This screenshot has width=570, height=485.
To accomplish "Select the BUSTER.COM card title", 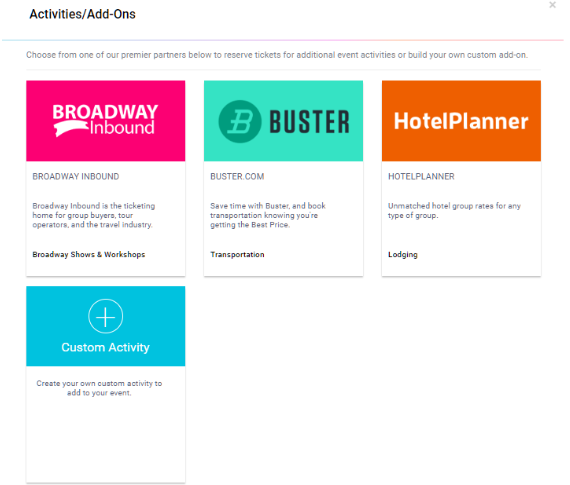I will [x=237, y=176].
